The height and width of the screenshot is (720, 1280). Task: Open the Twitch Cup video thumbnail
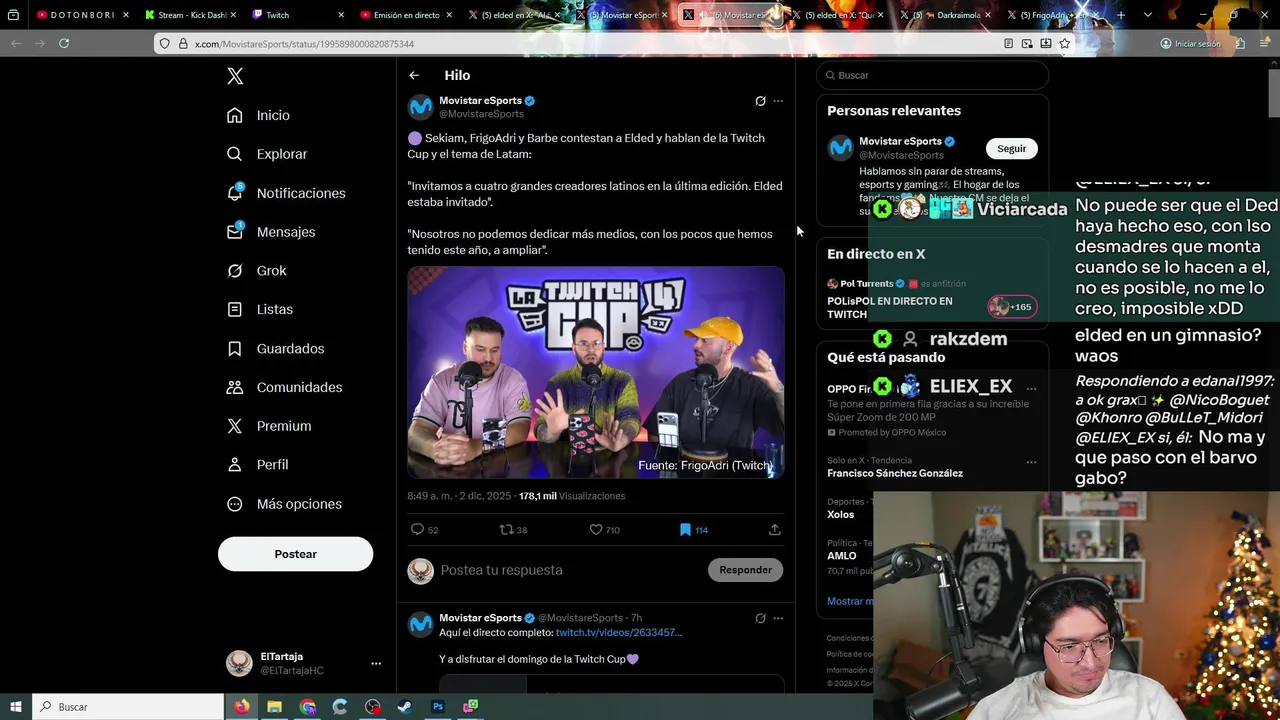coord(596,372)
